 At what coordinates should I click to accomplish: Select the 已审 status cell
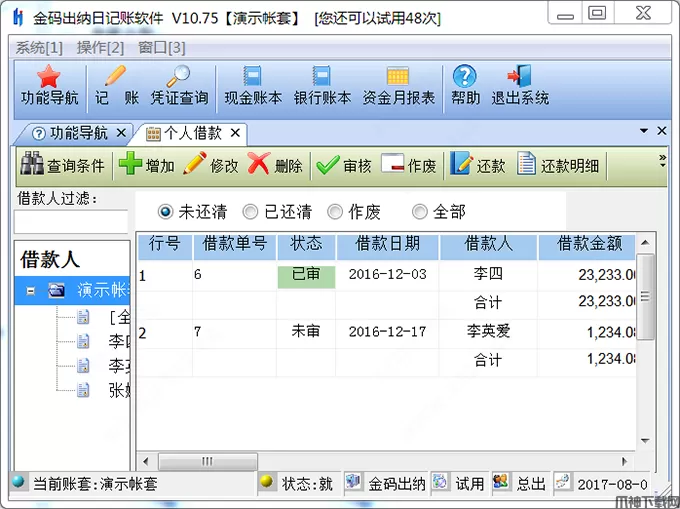(306, 276)
